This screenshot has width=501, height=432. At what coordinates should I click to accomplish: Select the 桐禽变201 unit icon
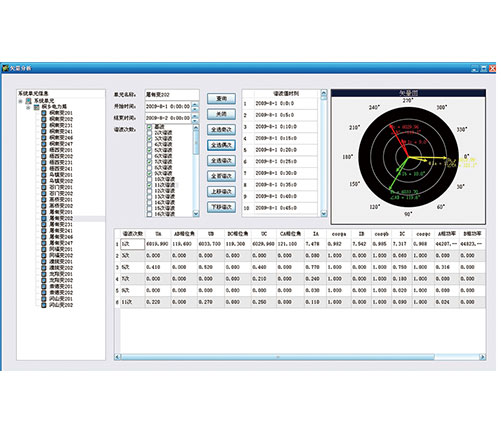tap(44, 113)
